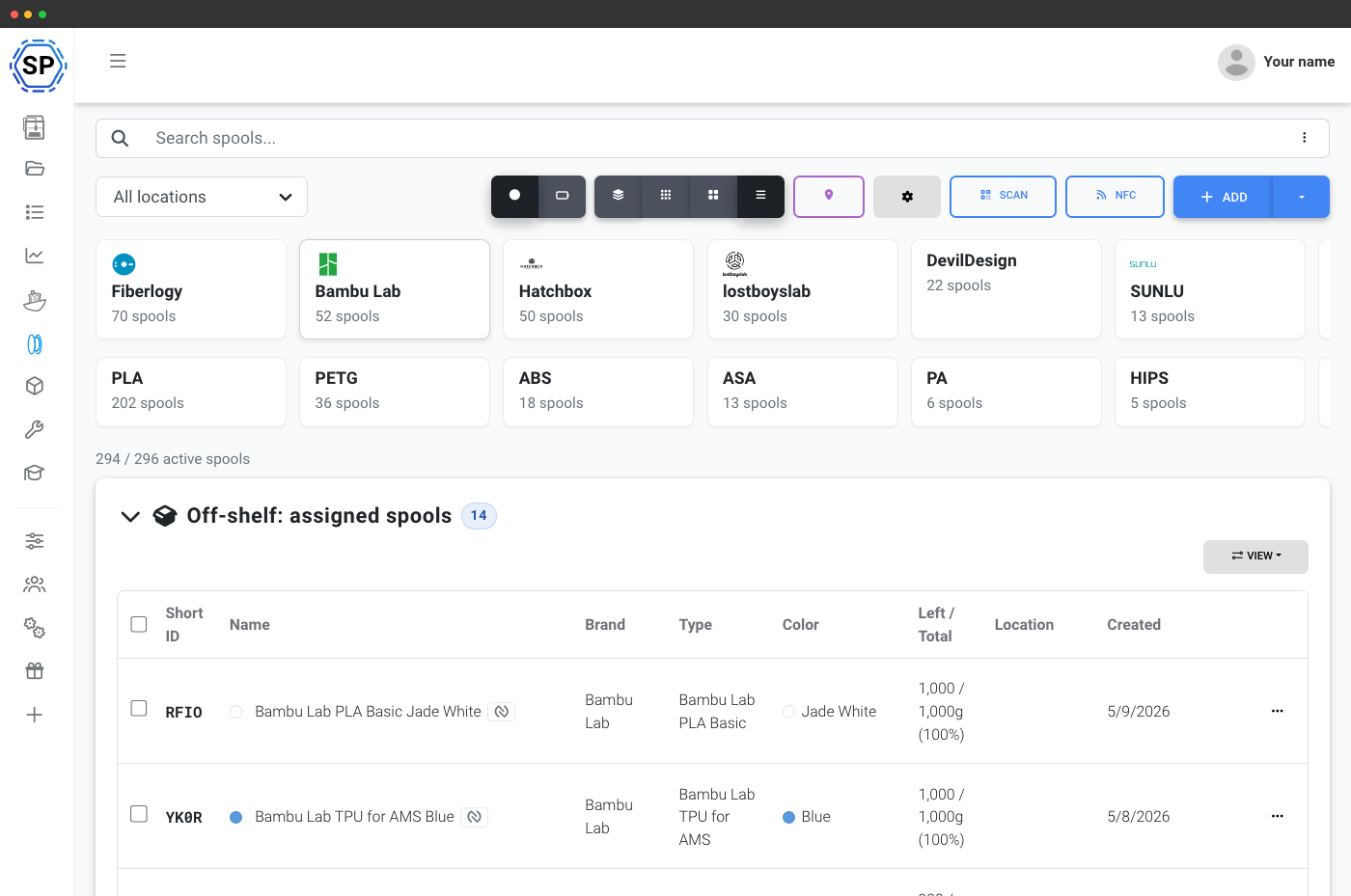The image size is (1351, 896).
Task: Open the bulleted list sidebar icon
Action: point(35,212)
